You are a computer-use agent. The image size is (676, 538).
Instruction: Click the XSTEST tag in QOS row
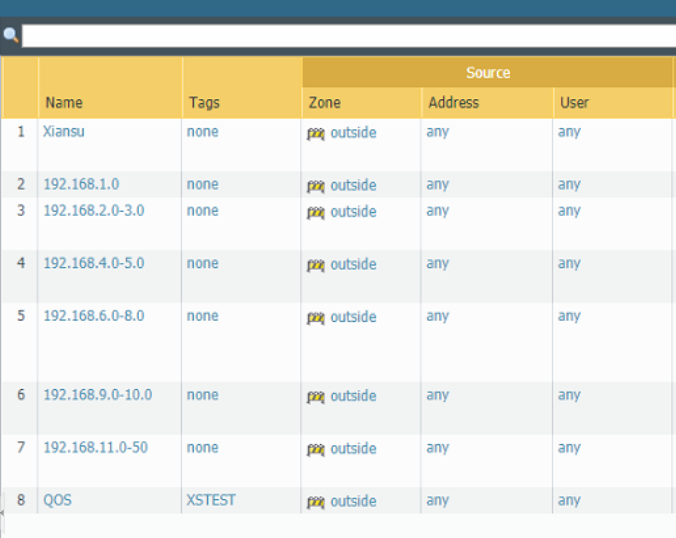[211, 500]
